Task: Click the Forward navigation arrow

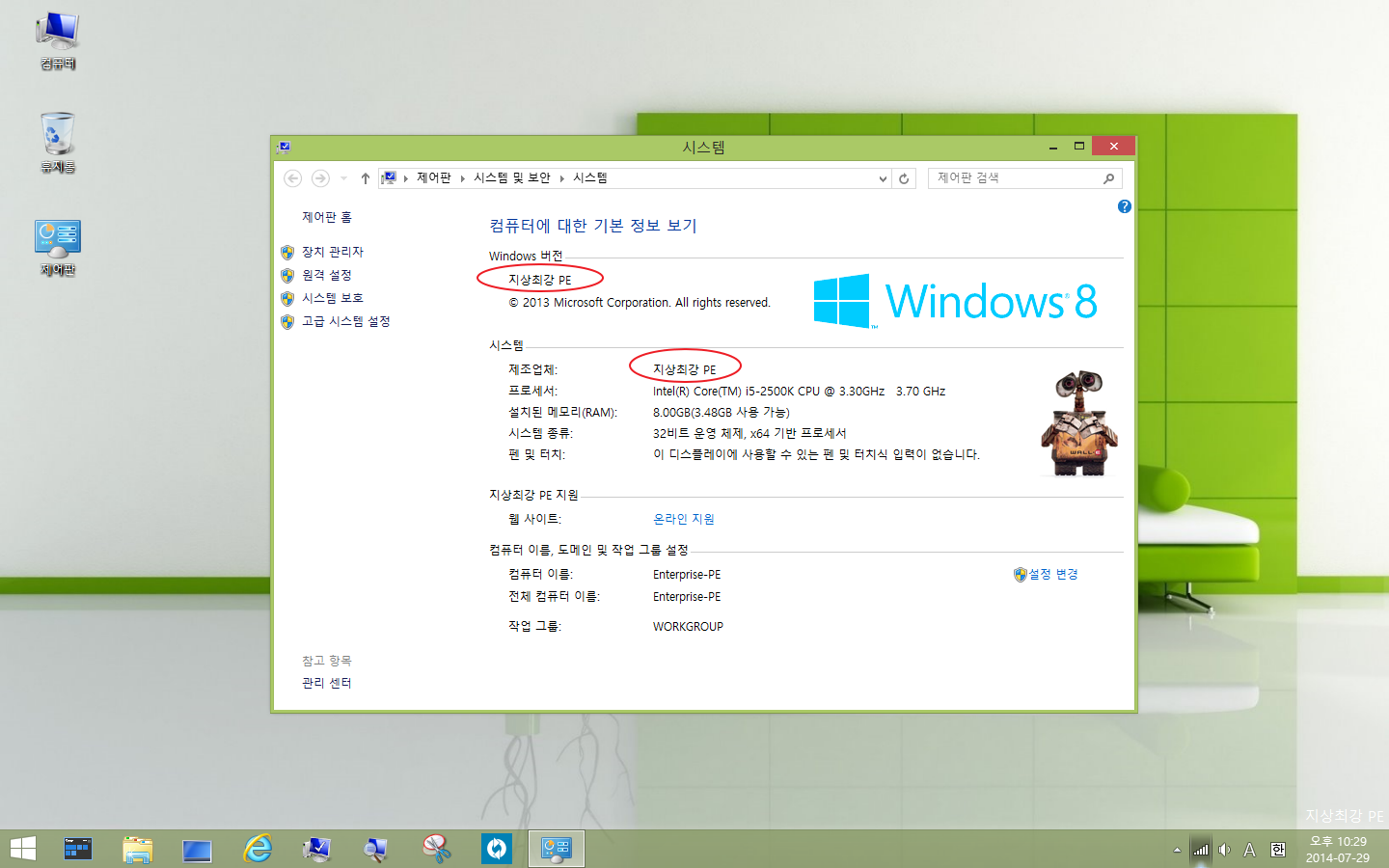Action: 320,178
